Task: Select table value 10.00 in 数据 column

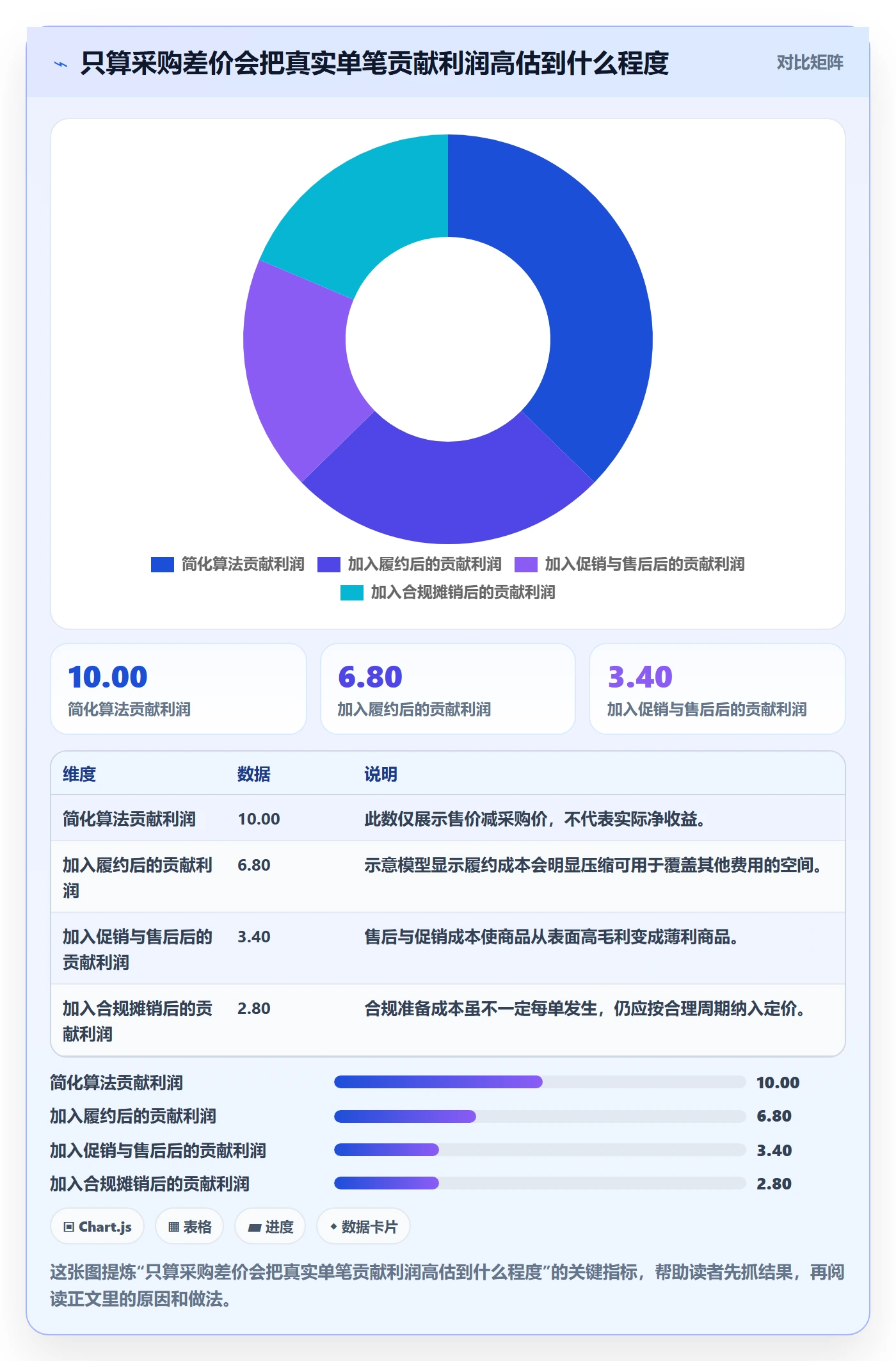Action: [259, 819]
